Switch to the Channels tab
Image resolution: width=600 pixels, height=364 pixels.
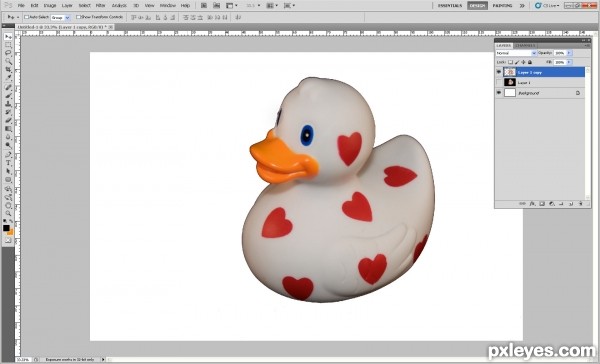(x=524, y=46)
